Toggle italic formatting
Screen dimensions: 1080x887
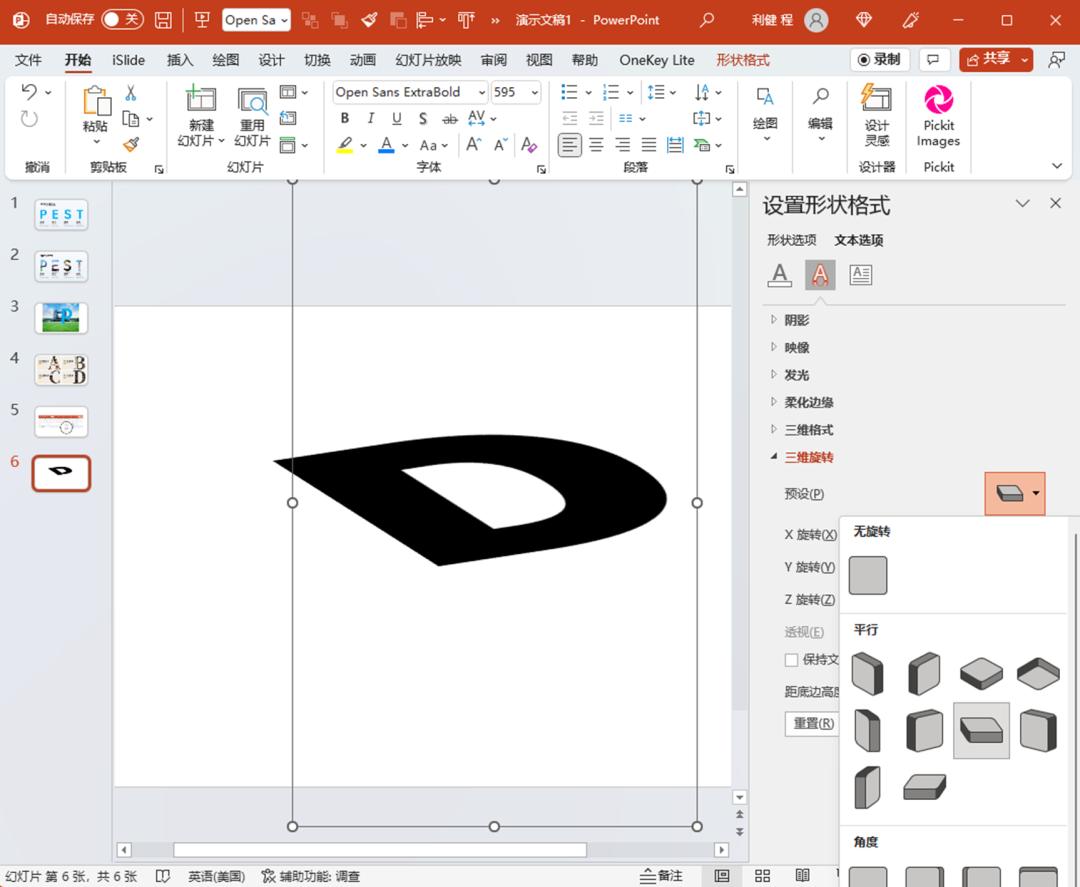[370, 118]
